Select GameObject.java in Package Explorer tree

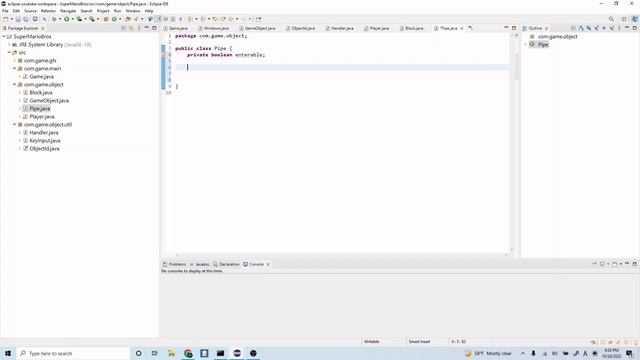[49, 100]
